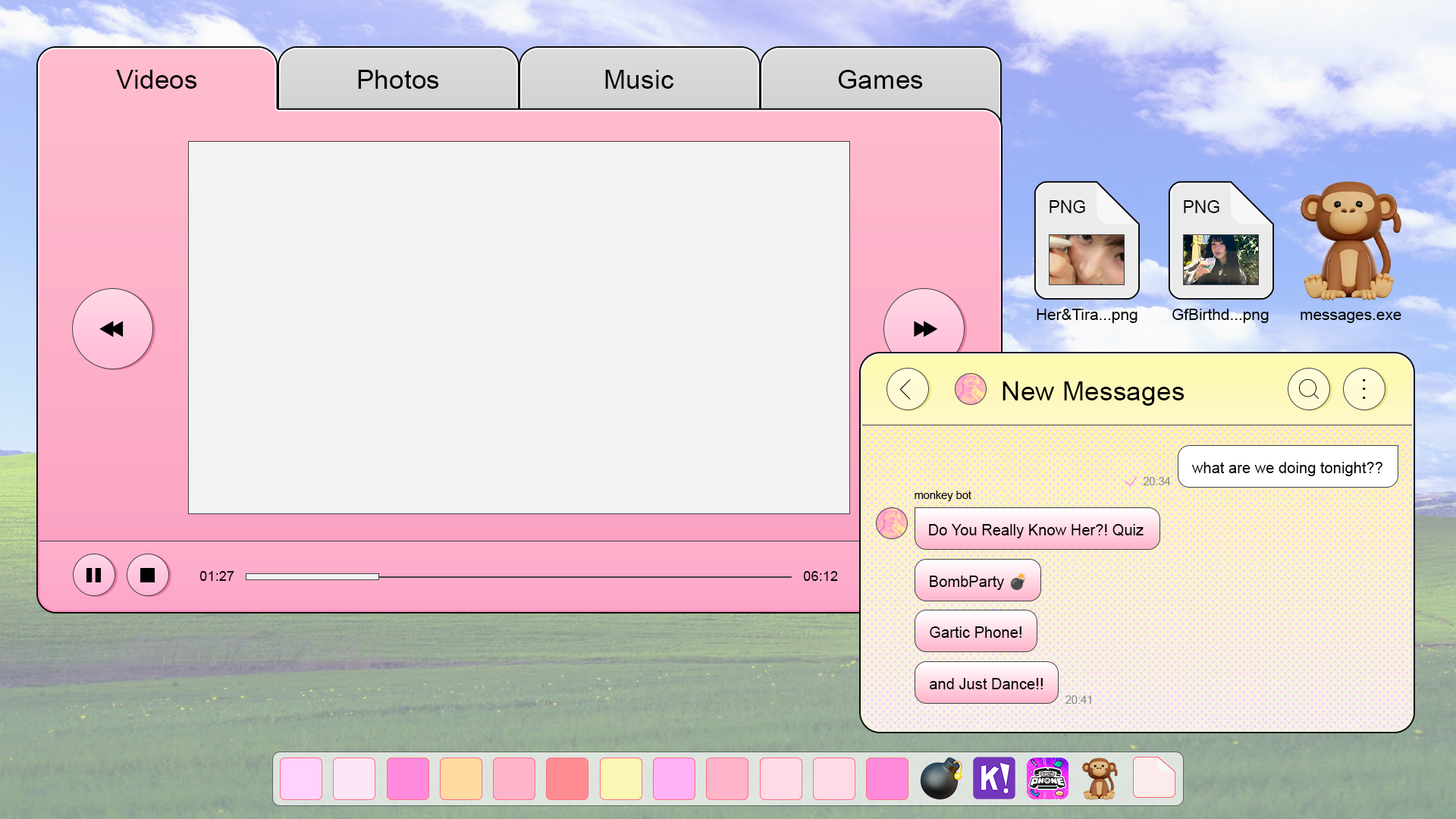The width and height of the screenshot is (1456, 819).
Task: Open the blank document icon in the dock
Action: (1153, 778)
